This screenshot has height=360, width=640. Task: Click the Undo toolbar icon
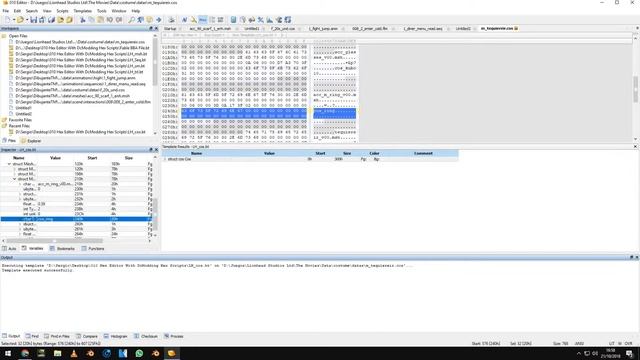109,20
